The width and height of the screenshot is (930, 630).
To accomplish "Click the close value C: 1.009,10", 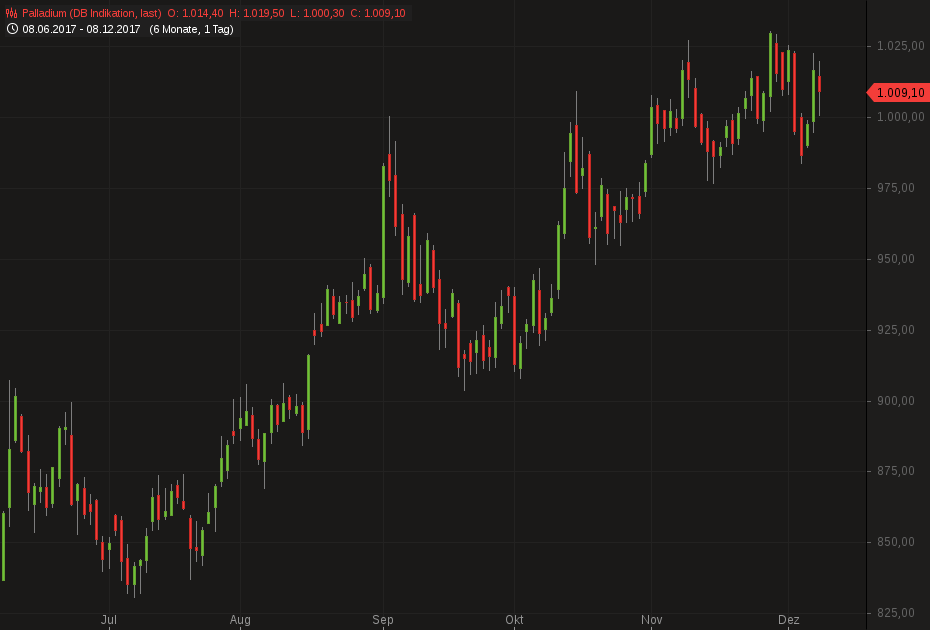I will 378,13.
